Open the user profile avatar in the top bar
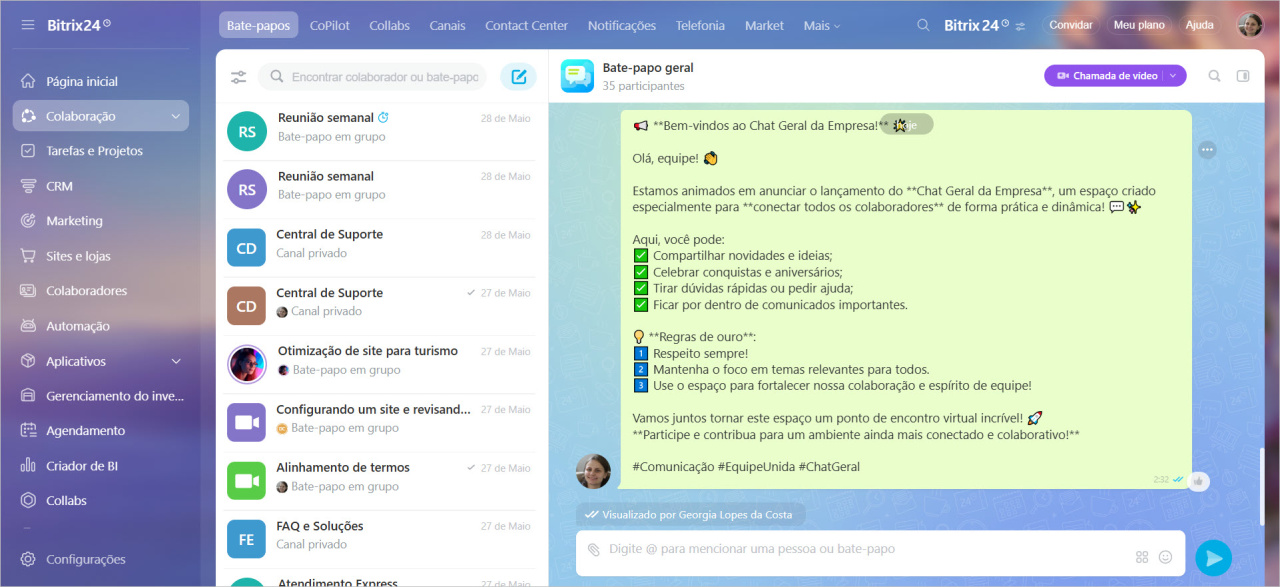1280x587 pixels. point(1250,25)
